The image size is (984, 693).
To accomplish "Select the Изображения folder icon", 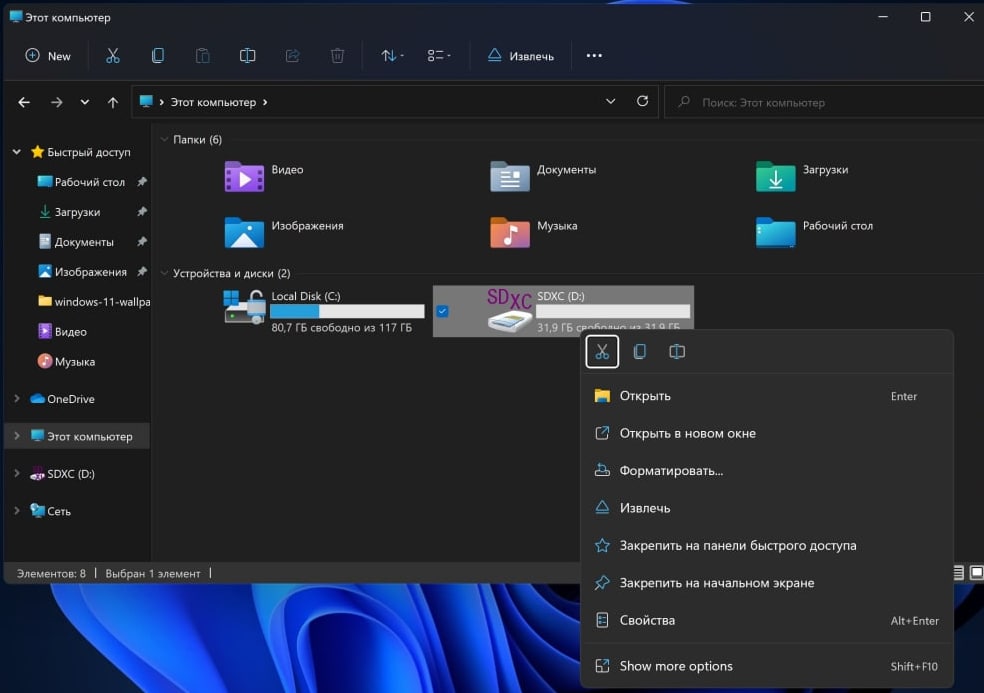I will pos(244,232).
